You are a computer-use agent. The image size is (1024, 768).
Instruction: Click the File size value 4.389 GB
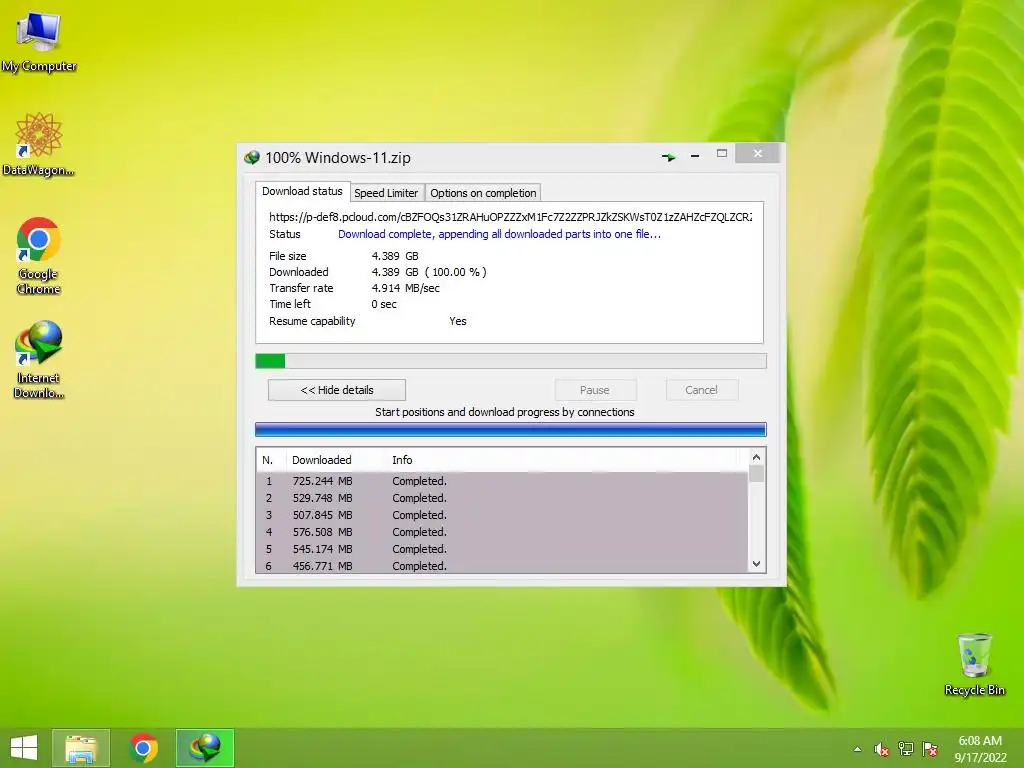(395, 256)
